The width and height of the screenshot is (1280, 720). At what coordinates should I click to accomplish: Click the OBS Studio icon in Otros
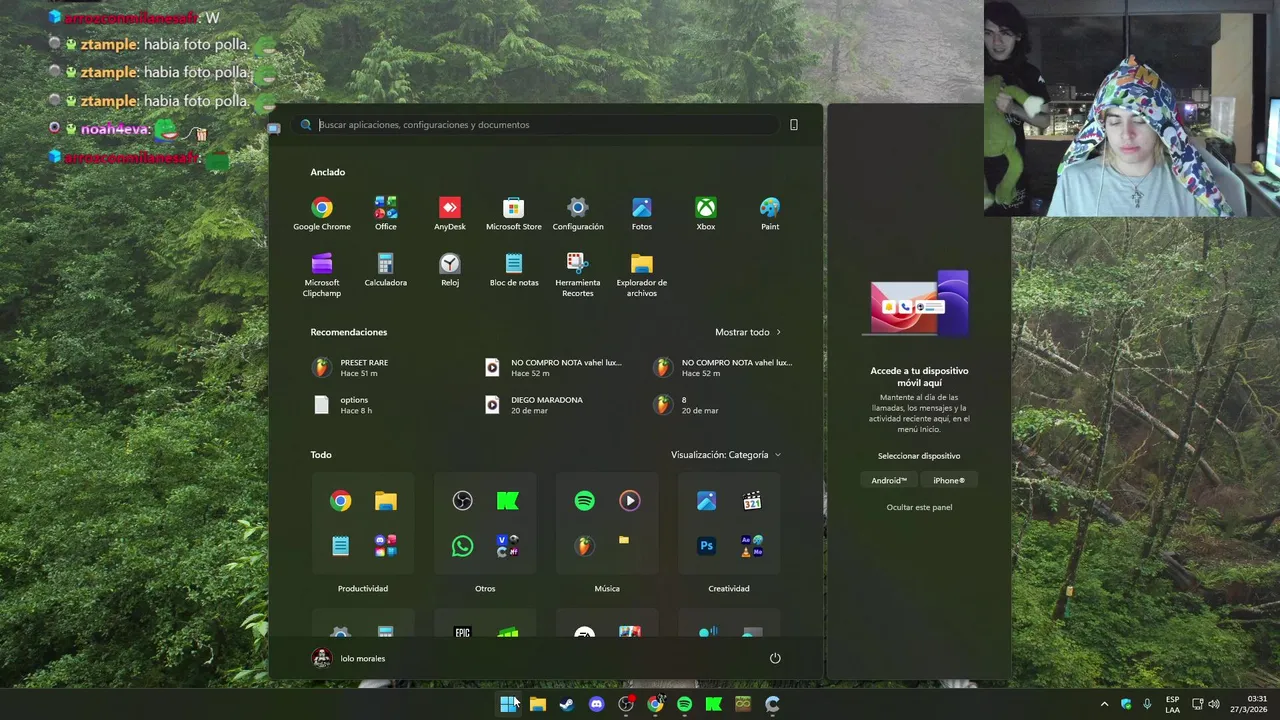[462, 501]
